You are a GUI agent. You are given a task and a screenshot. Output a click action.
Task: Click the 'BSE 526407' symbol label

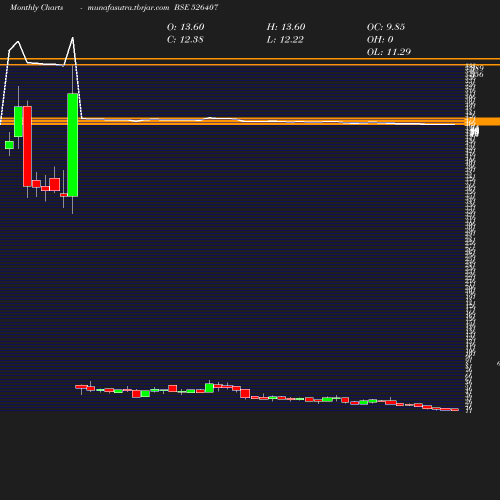196,7
